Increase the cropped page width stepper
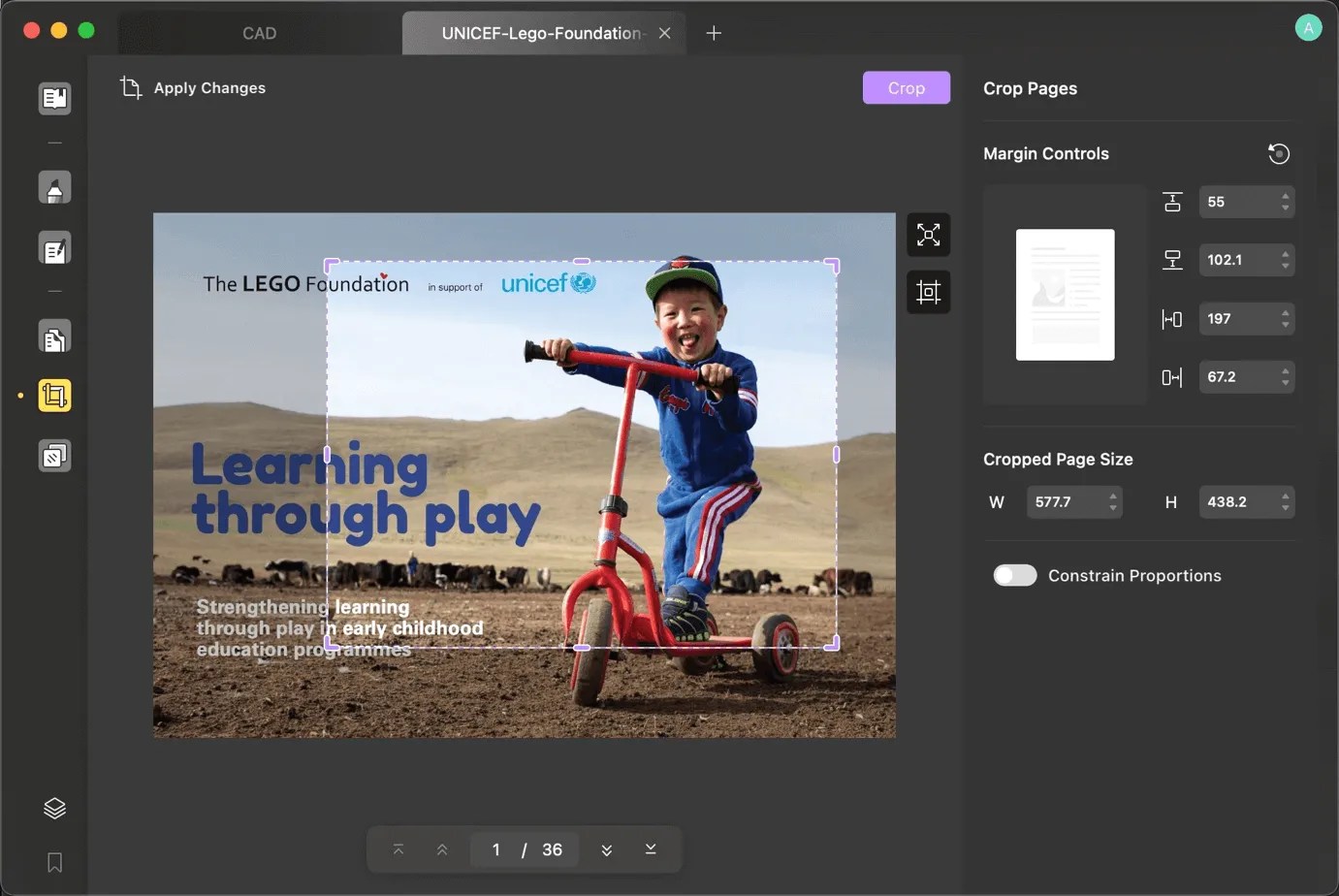Image resolution: width=1339 pixels, height=896 pixels. point(1113,496)
